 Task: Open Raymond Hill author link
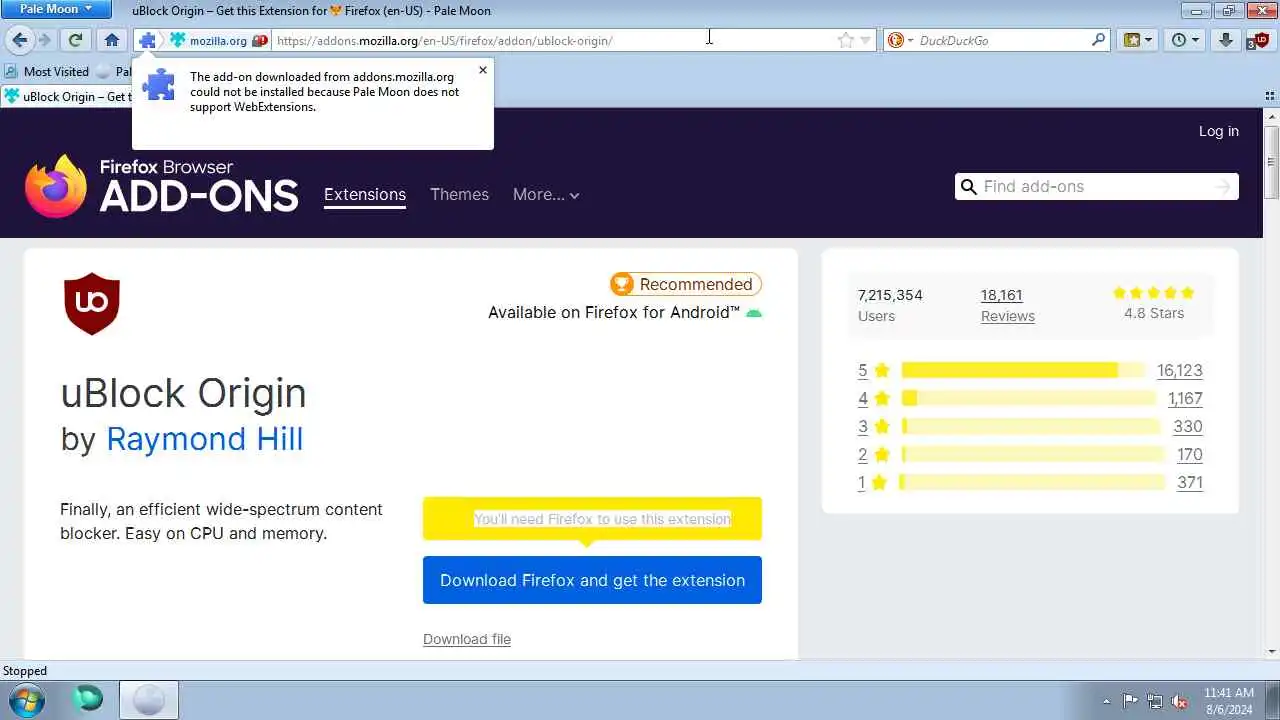point(204,438)
